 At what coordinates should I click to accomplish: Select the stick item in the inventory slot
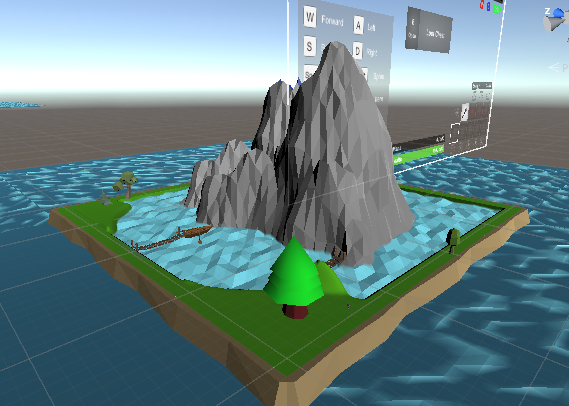pyautogui.click(x=465, y=111)
